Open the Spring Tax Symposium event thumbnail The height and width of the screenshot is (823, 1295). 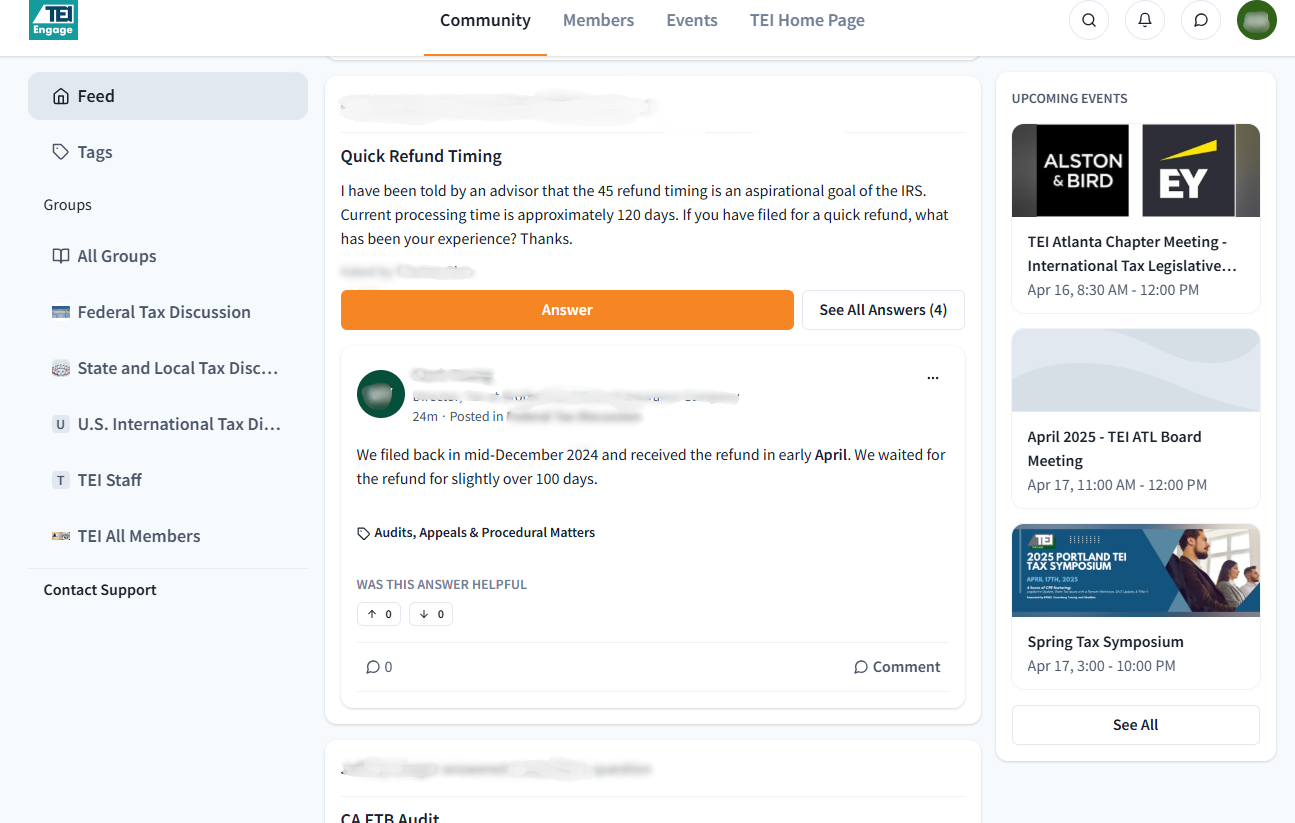(x=1135, y=570)
